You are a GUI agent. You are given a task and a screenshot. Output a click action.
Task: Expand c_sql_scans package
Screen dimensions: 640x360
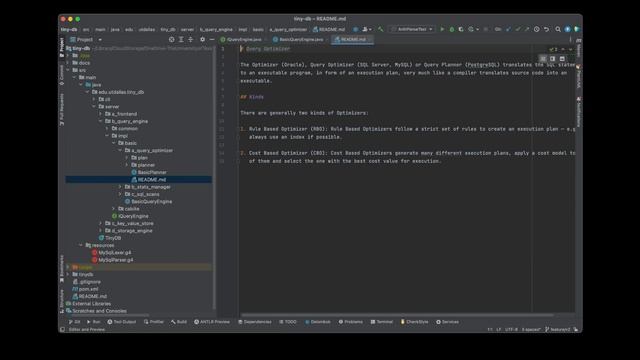point(120,194)
